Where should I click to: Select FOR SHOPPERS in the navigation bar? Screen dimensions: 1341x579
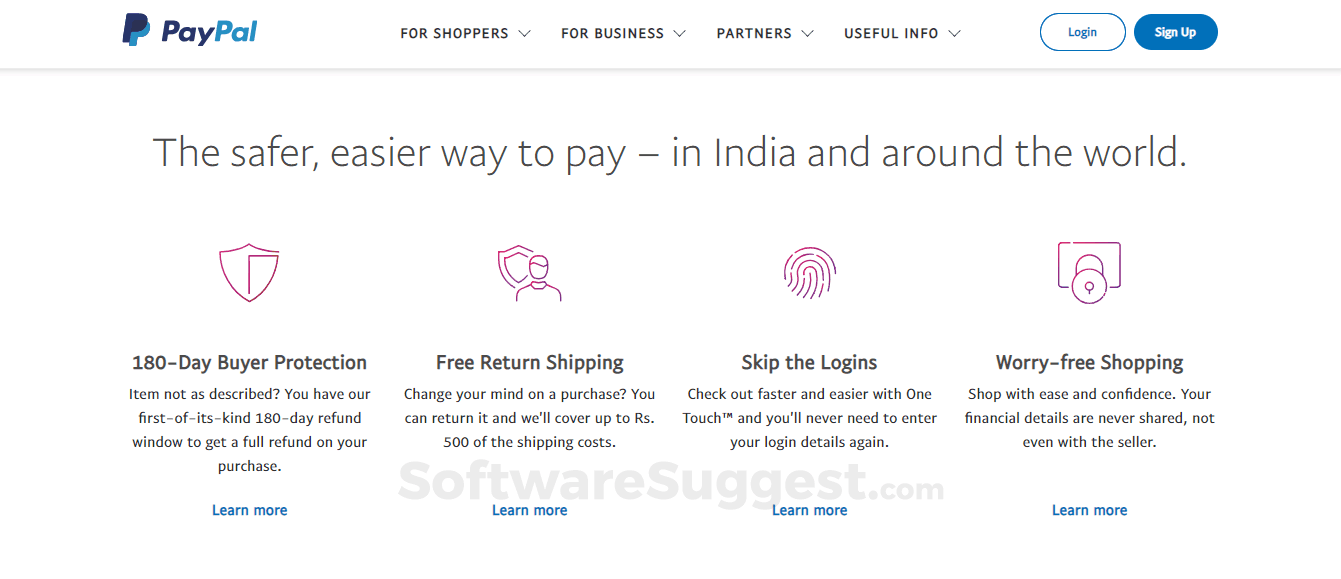click(453, 33)
